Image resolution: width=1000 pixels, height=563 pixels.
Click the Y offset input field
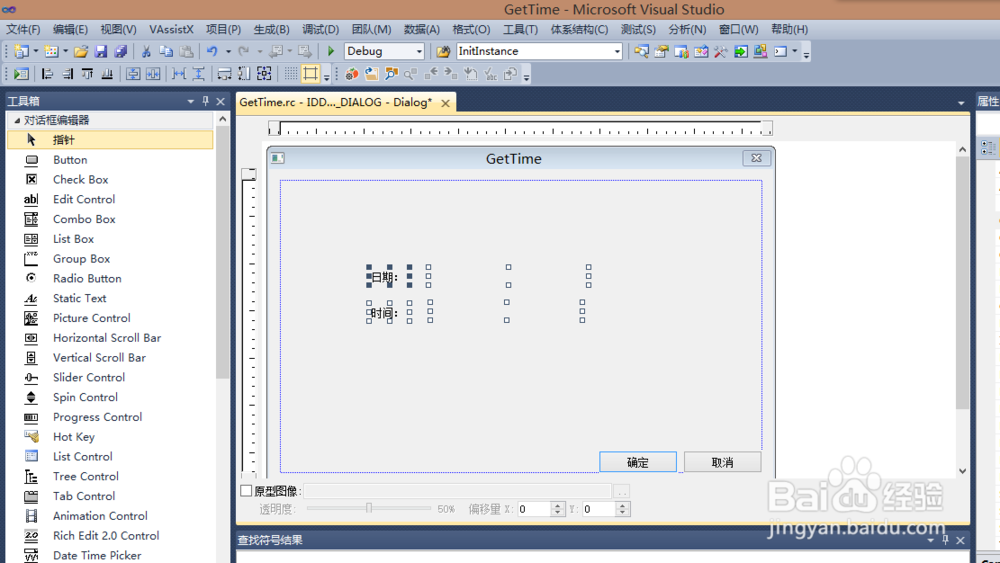pyautogui.click(x=598, y=509)
